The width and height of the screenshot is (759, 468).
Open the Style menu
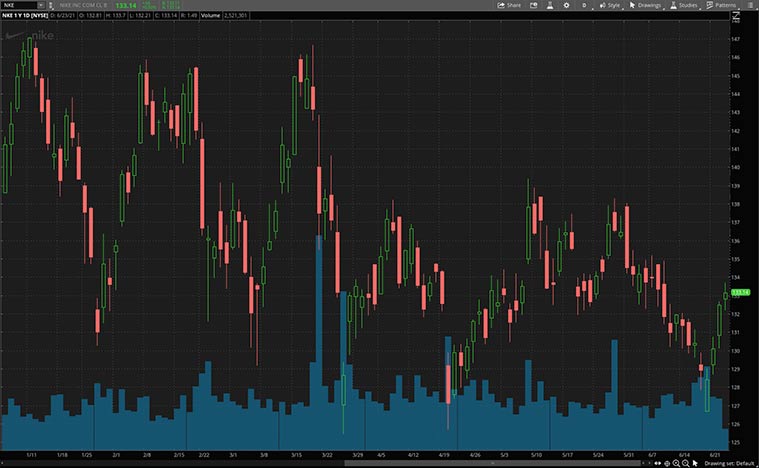(x=610, y=5)
